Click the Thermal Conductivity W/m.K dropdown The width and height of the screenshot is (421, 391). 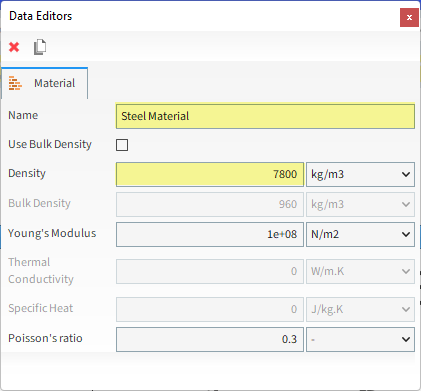[x=360, y=271]
